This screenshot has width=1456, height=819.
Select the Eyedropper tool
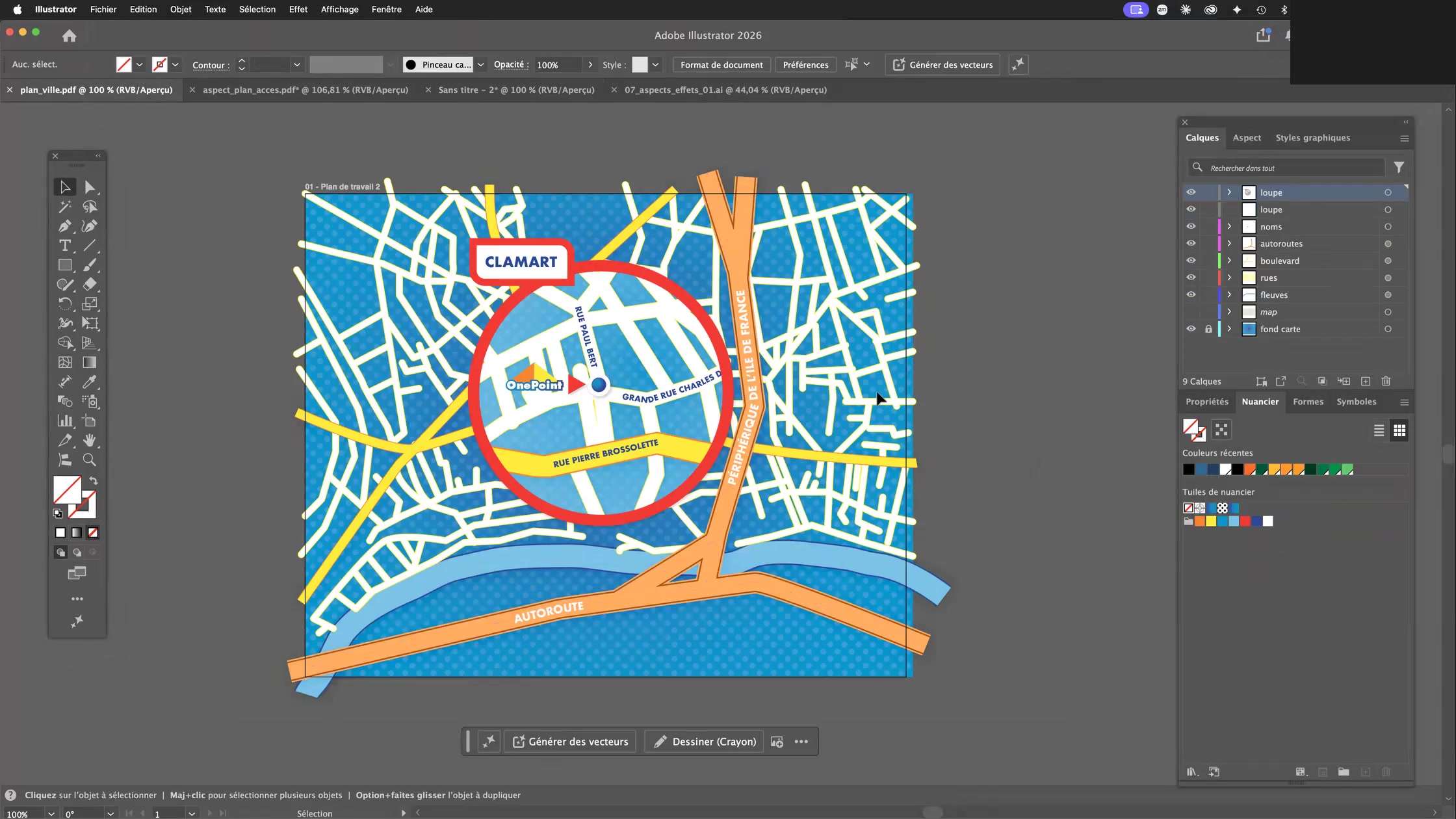(90, 382)
